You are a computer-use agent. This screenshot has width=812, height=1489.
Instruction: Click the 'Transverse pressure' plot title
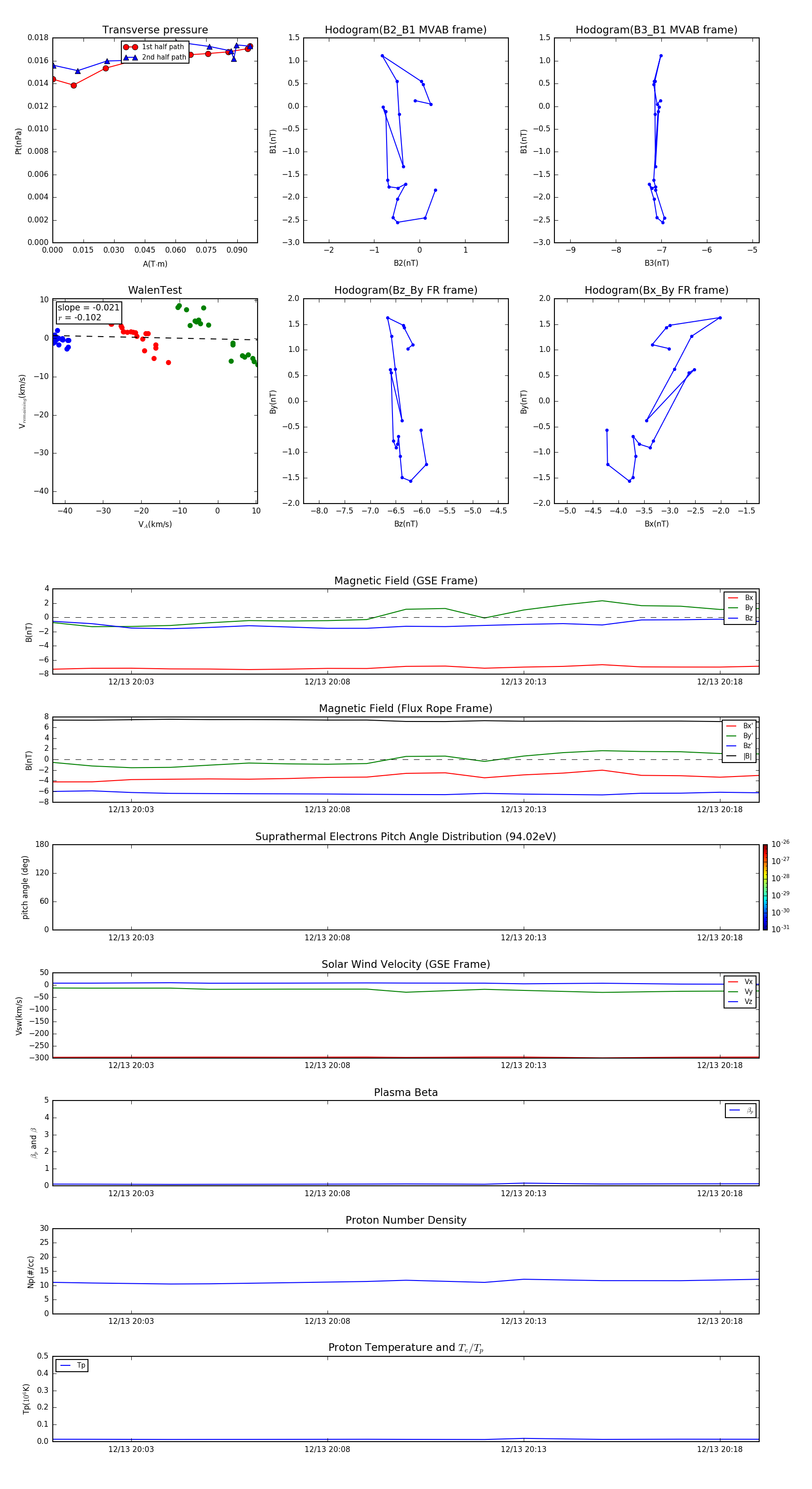[x=155, y=29]
